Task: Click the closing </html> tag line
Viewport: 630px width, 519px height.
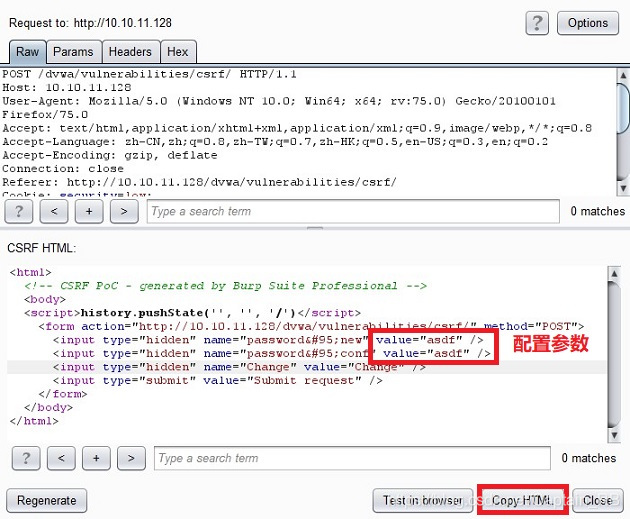Action: coord(34,421)
